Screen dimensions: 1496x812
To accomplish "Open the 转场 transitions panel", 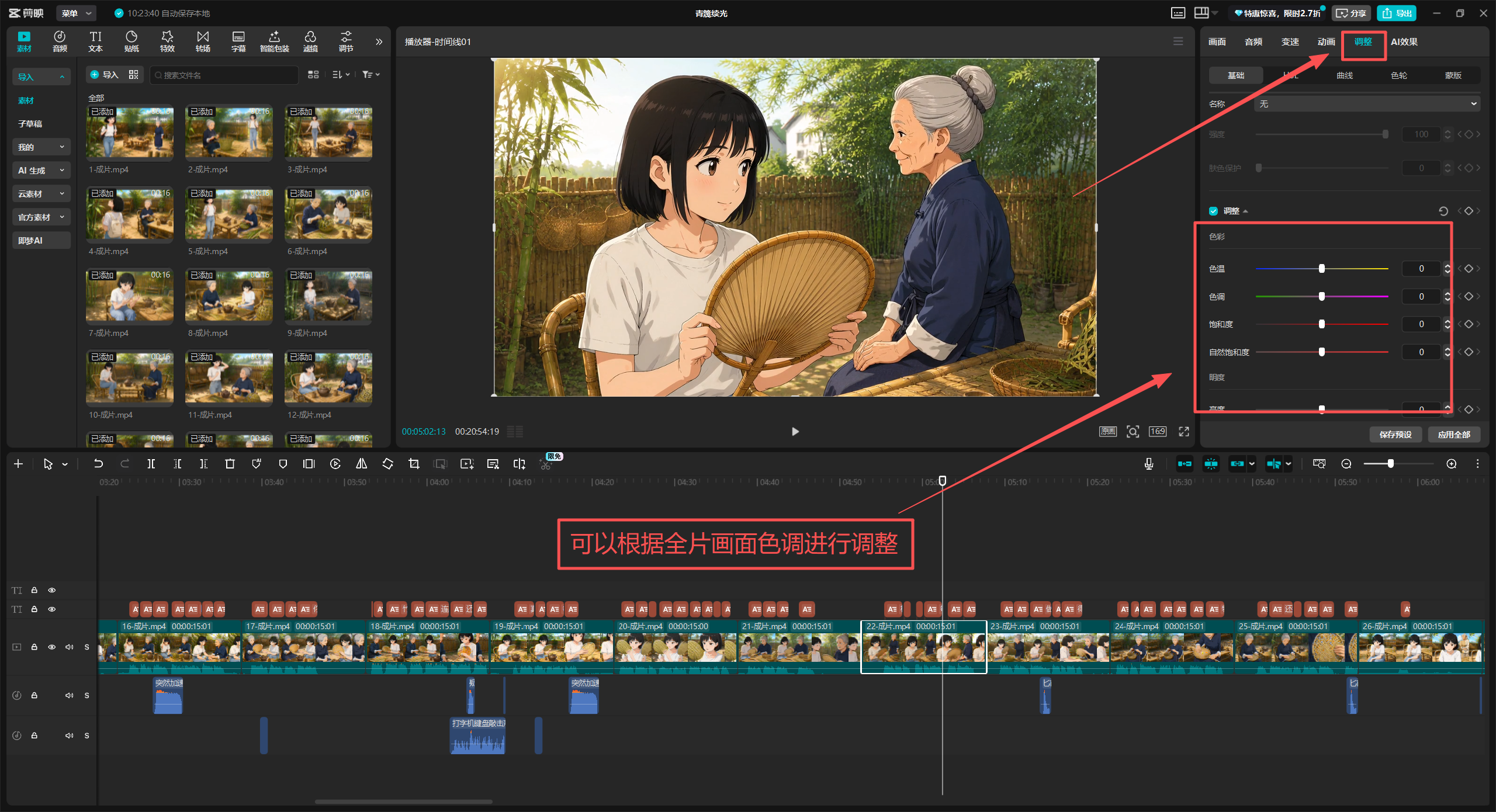I will (x=203, y=41).
